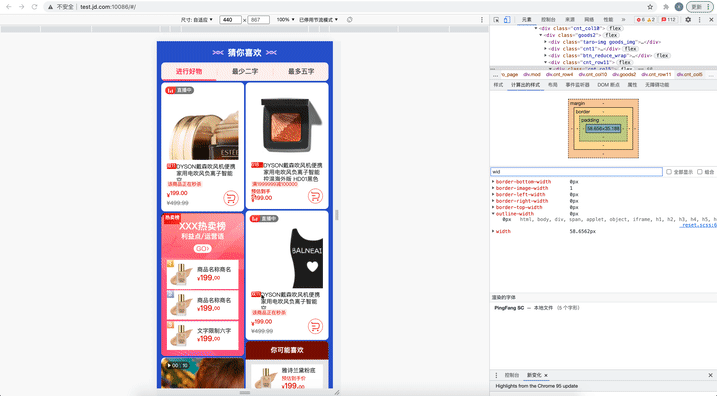This screenshot has height=396, width=717.
Task: Switch to the drawer 控制台 tab
Action: 512,375
